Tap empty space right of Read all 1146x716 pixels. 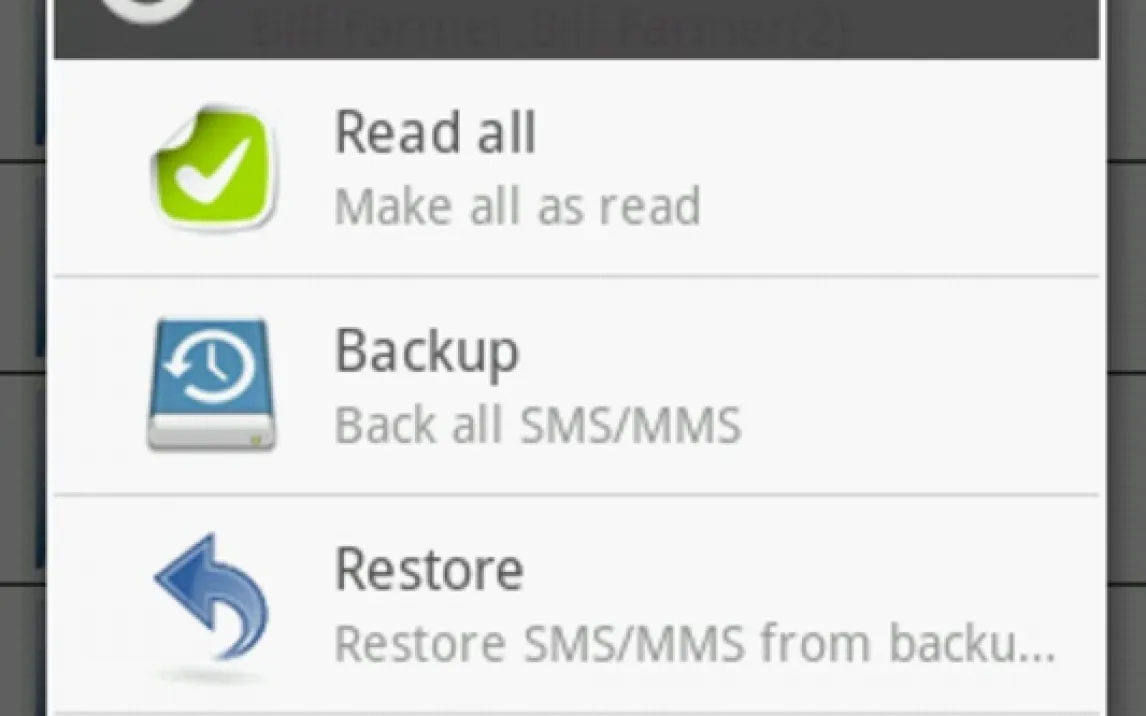[819, 133]
